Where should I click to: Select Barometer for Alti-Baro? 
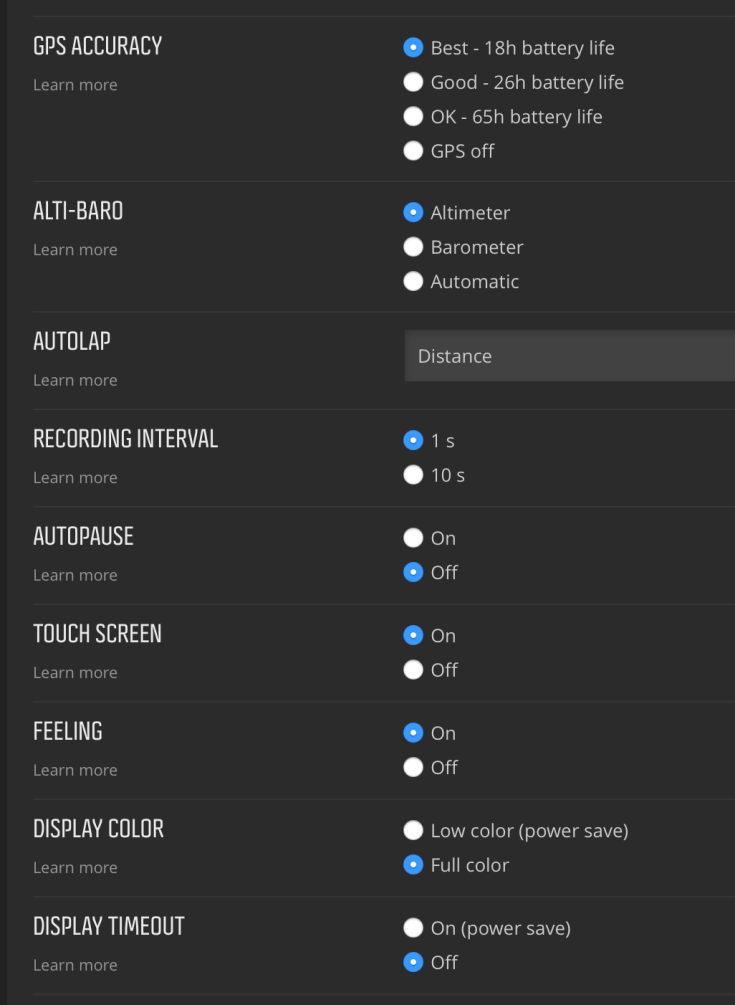coord(413,247)
